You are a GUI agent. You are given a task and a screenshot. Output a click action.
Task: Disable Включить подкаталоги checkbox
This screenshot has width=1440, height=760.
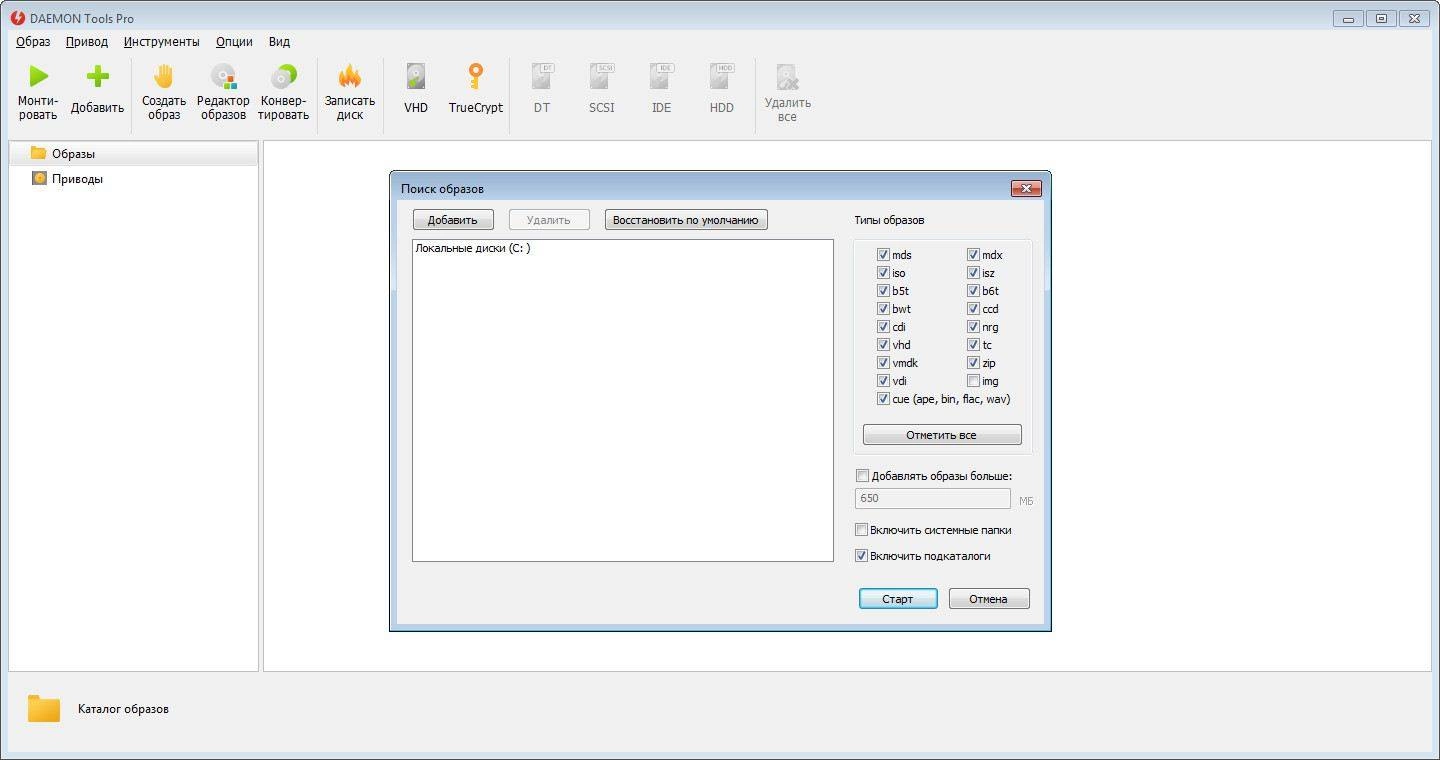point(861,556)
